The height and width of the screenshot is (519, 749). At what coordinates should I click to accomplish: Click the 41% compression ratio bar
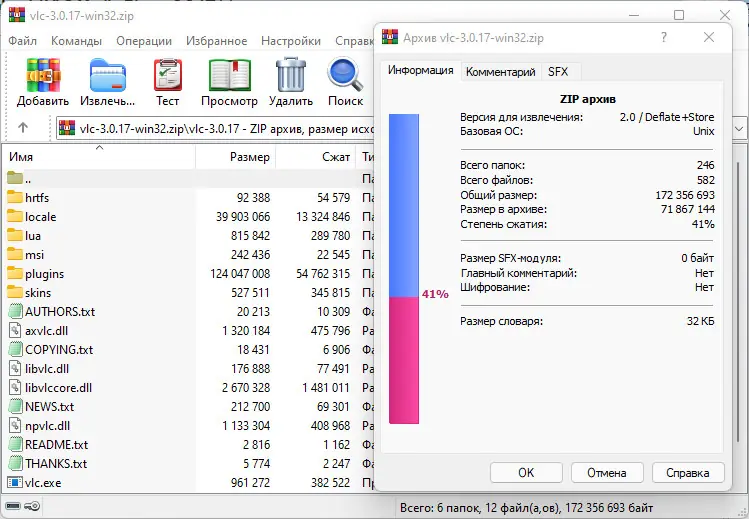tap(404, 268)
